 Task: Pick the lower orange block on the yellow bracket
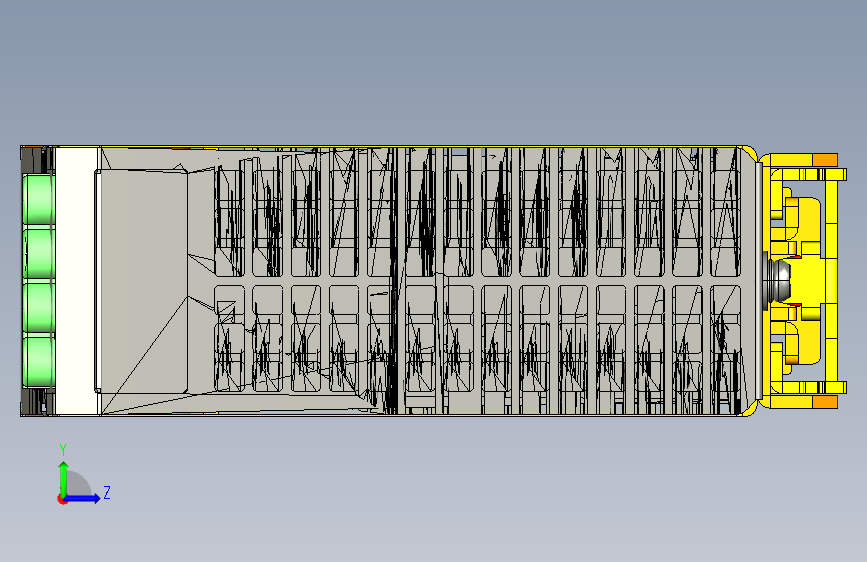825,402
